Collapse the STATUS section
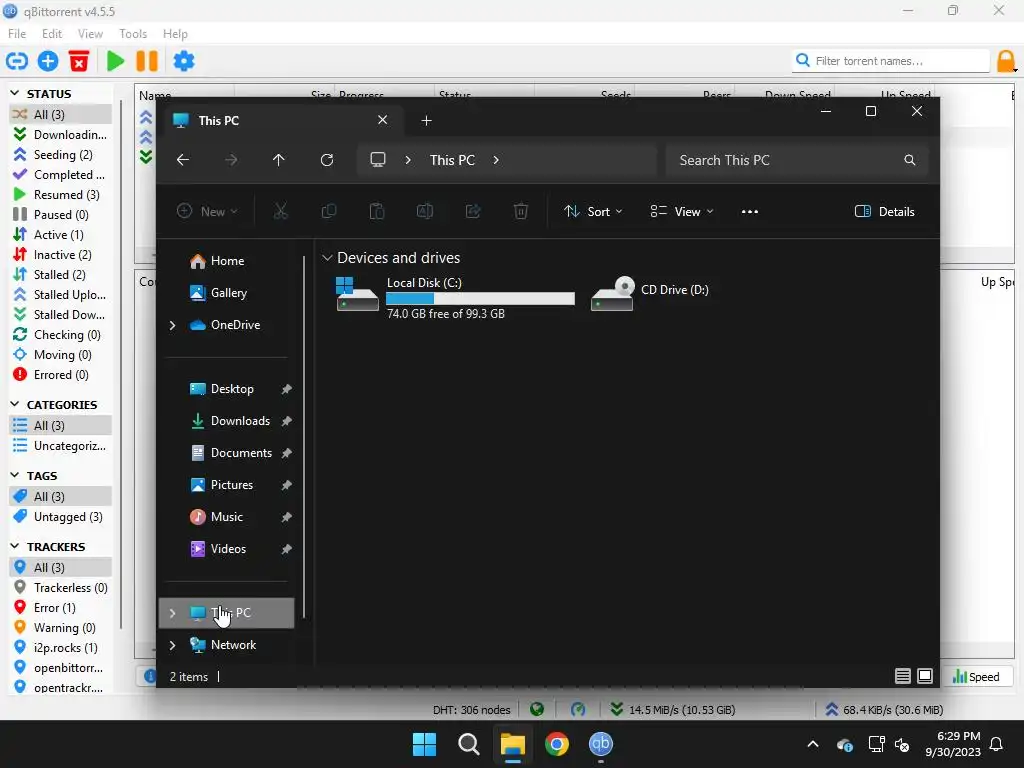Viewport: 1024px width, 768px height. 15,93
